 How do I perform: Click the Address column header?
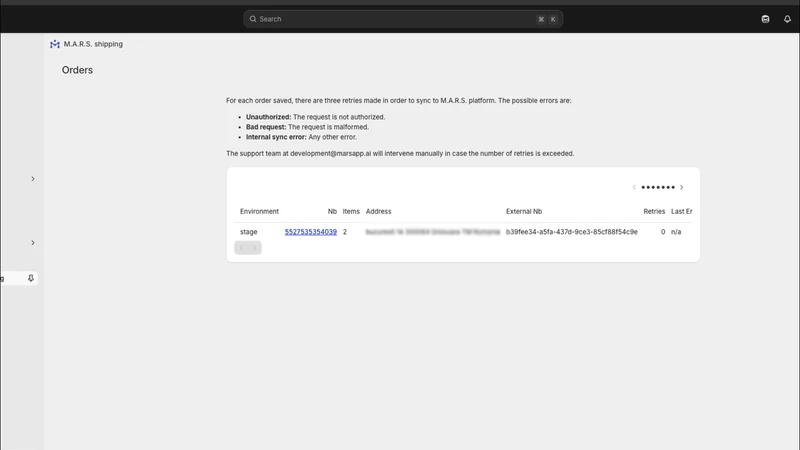click(379, 211)
